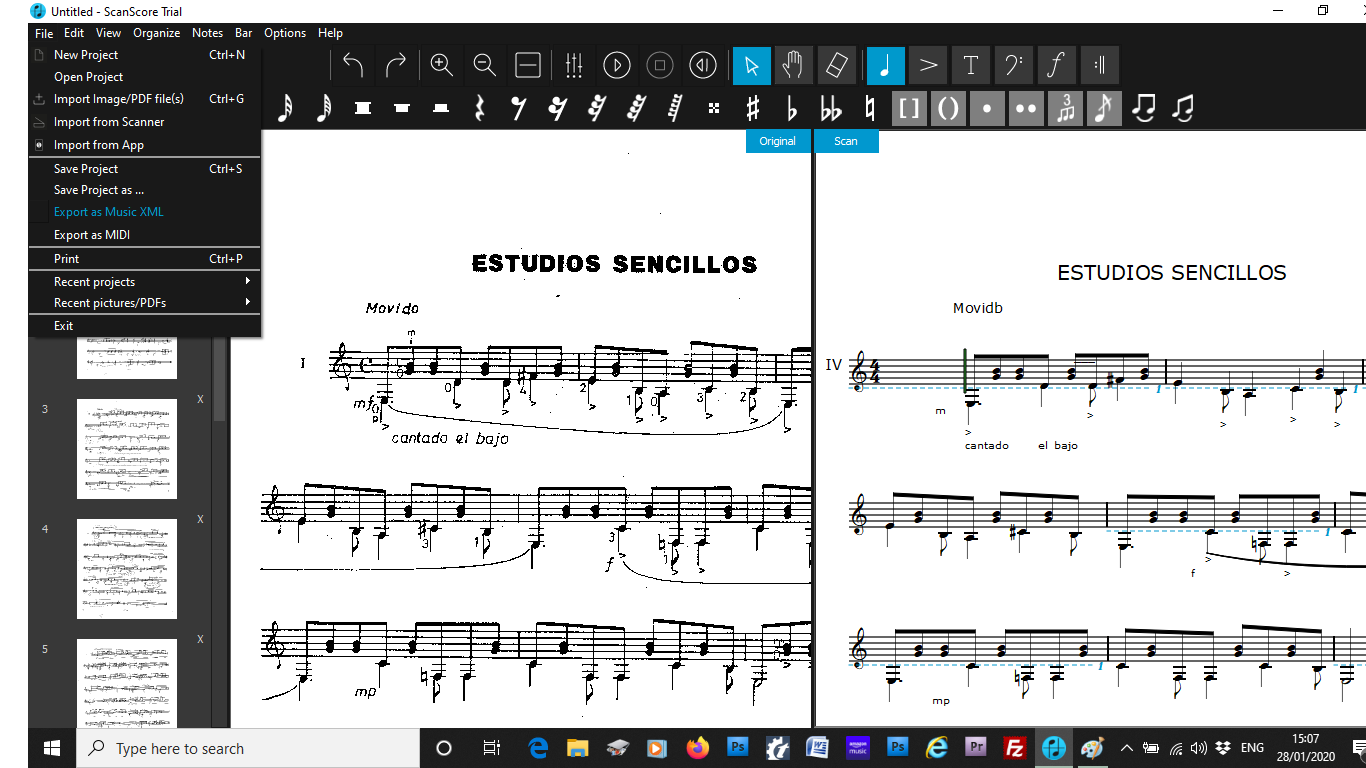This screenshot has height=768, width=1366.
Task: Open the accent articulation palette
Action: pyautogui.click(x=928, y=66)
